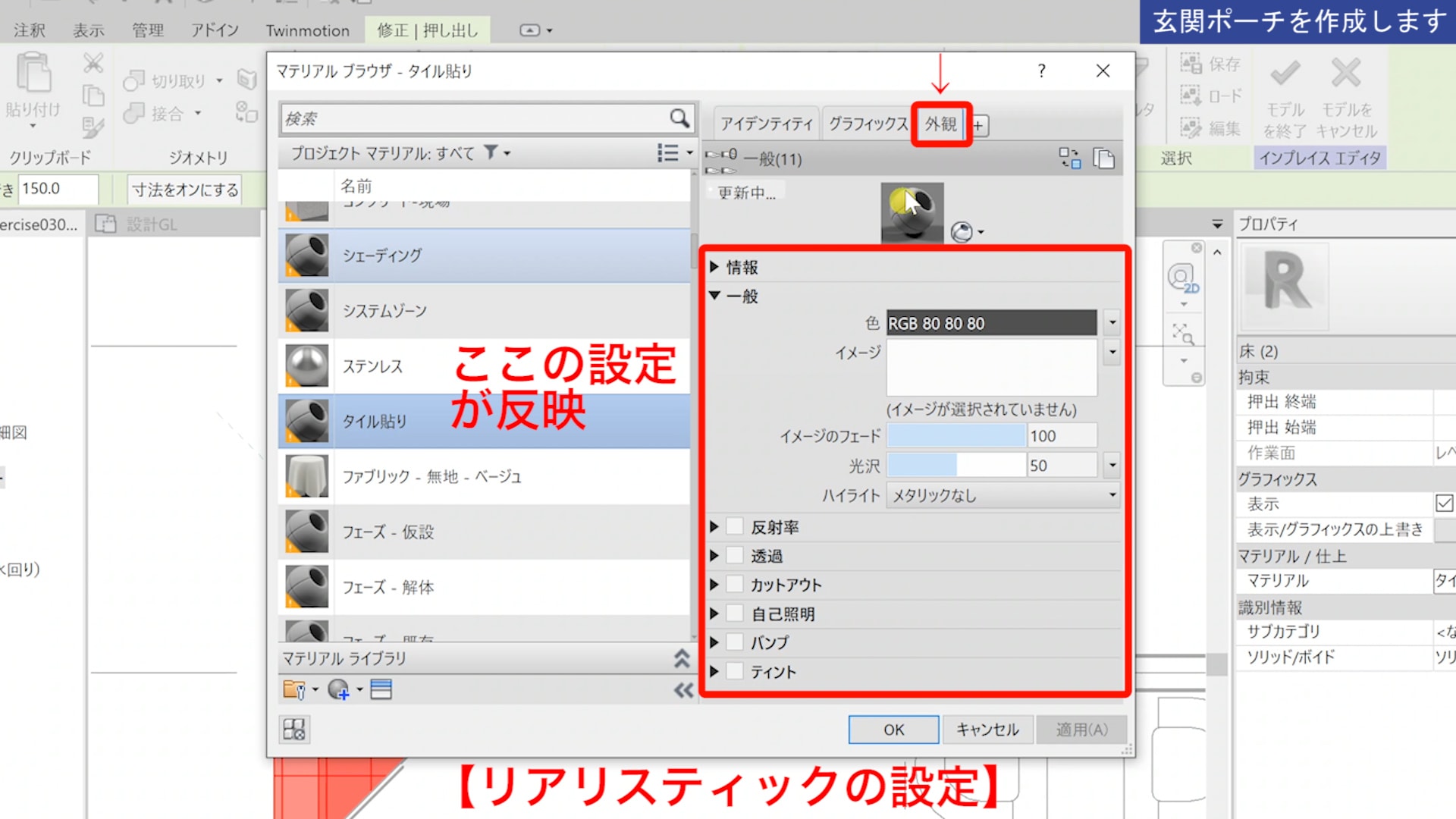
Task: Expand the 情報 section
Action: pos(714,267)
